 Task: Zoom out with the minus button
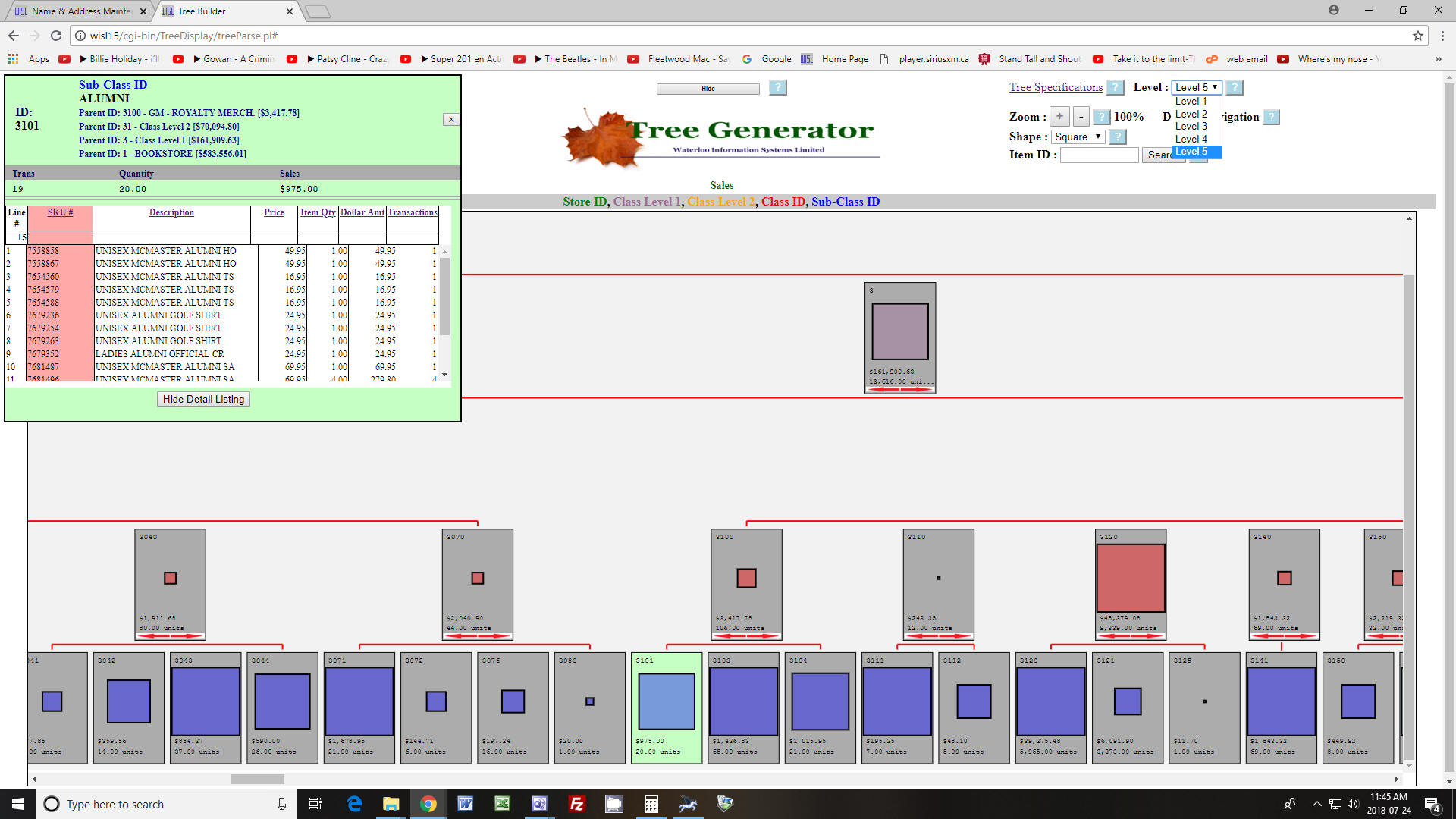[1081, 117]
